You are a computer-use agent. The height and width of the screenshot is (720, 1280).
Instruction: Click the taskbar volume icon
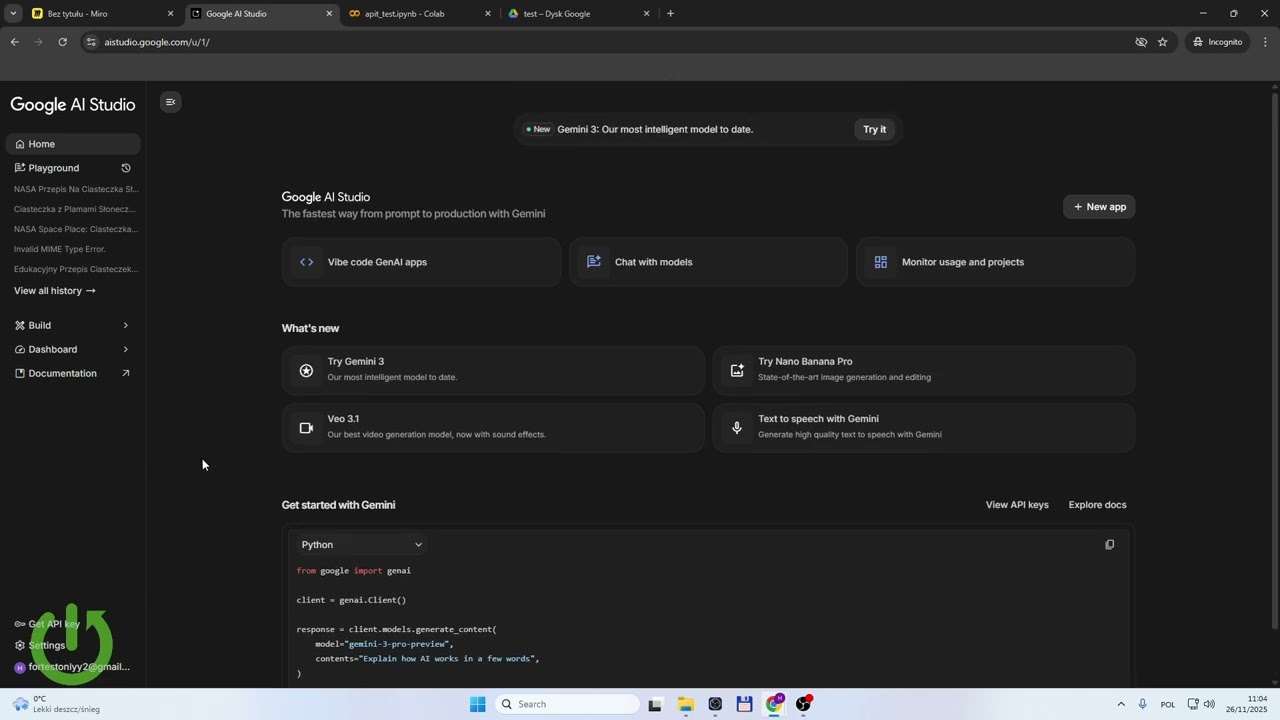click(1209, 704)
